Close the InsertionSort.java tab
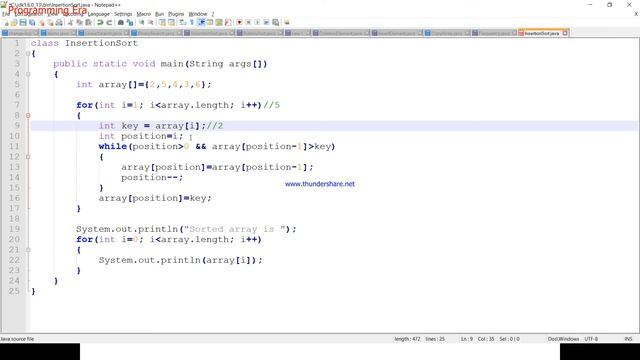 (565, 33)
